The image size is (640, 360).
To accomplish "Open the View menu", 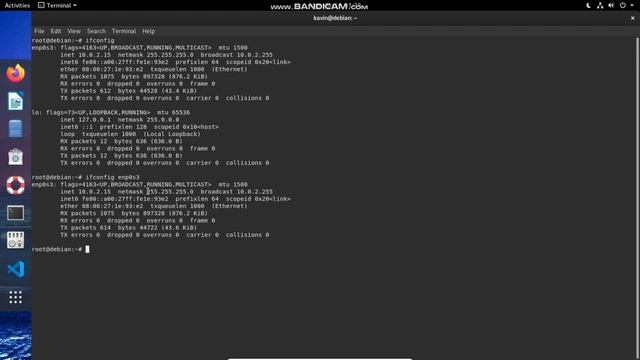I will 74,31.
